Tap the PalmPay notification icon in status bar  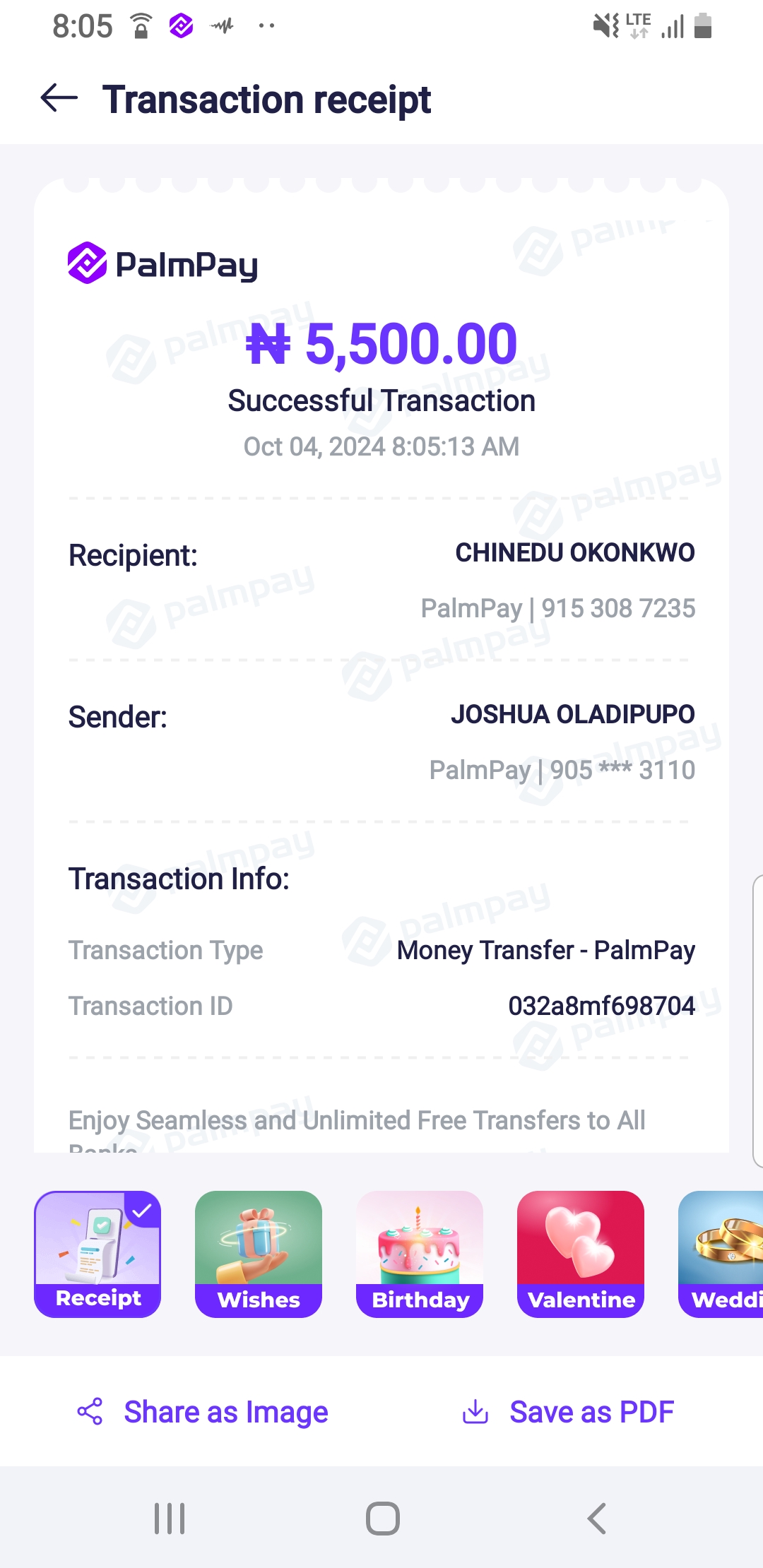coord(181,27)
